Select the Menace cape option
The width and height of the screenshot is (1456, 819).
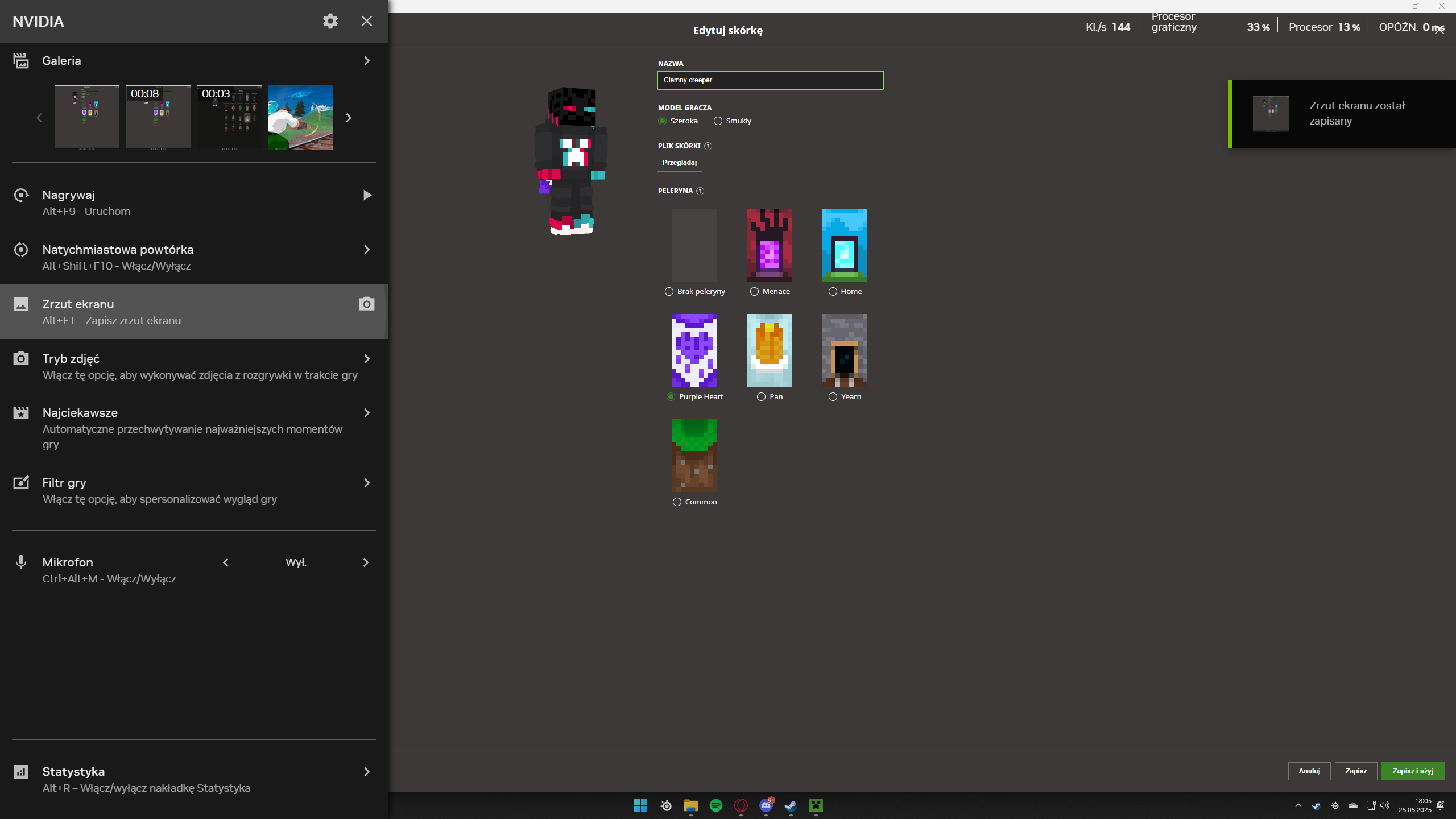coord(755,292)
